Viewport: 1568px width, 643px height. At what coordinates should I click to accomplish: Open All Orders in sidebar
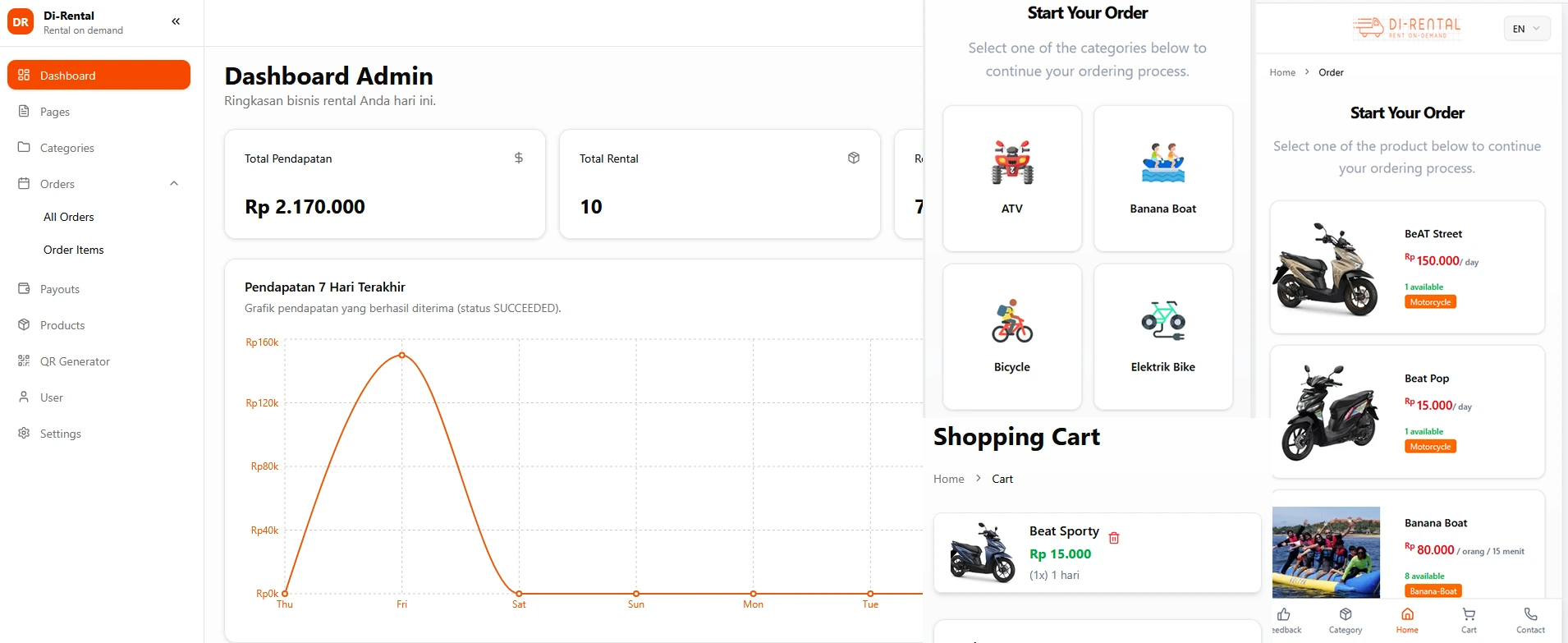tap(69, 217)
